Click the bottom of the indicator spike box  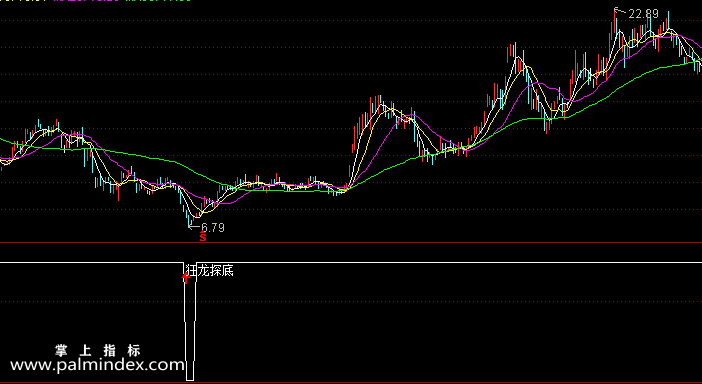(190, 380)
